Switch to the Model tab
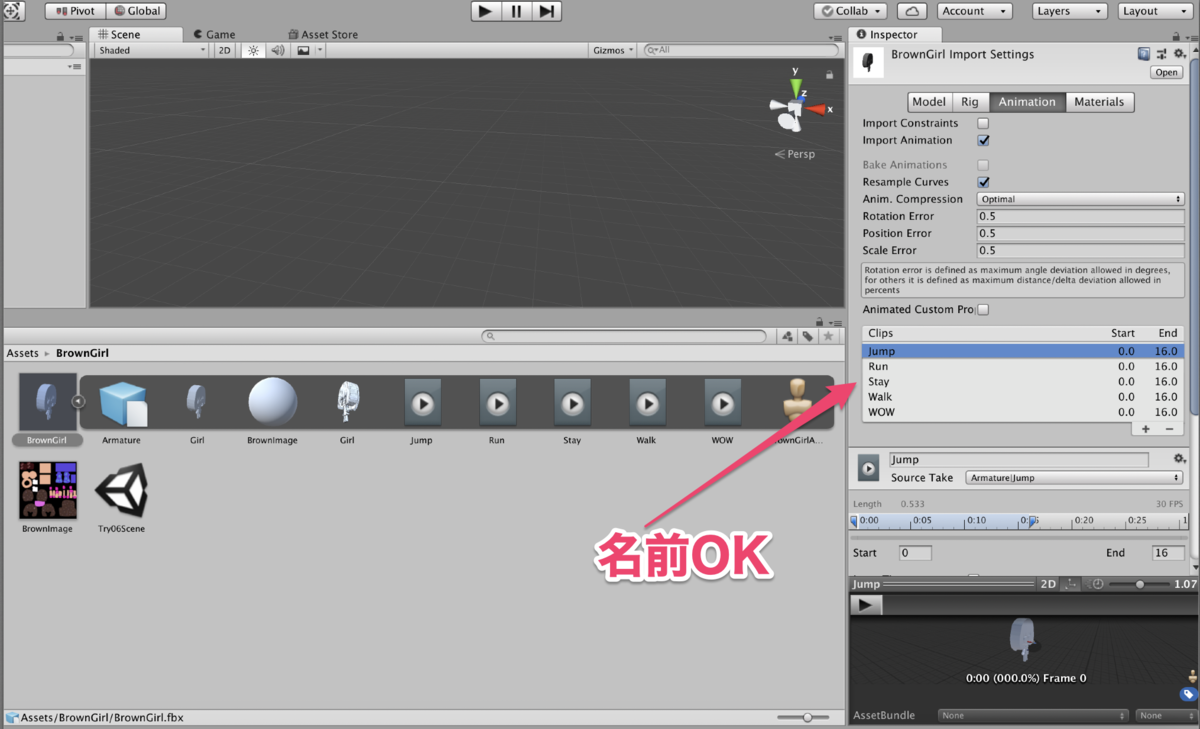The width and height of the screenshot is (1200, 729). coord(929,102)
